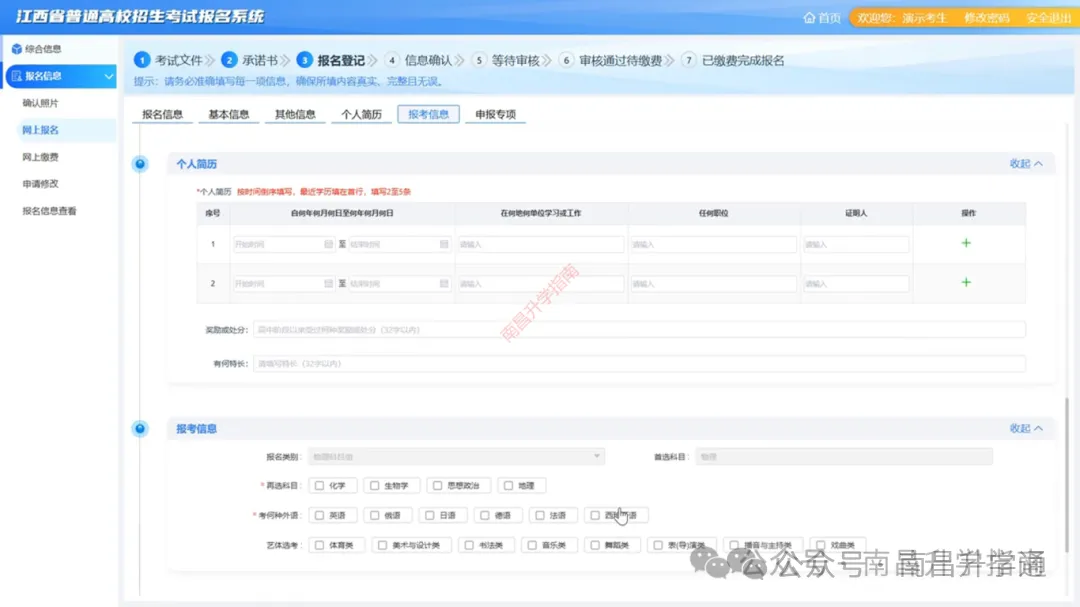Screen dimensions: 1080x607
Task: Select 英语 as foreign language
Action: tap(319, 515)
